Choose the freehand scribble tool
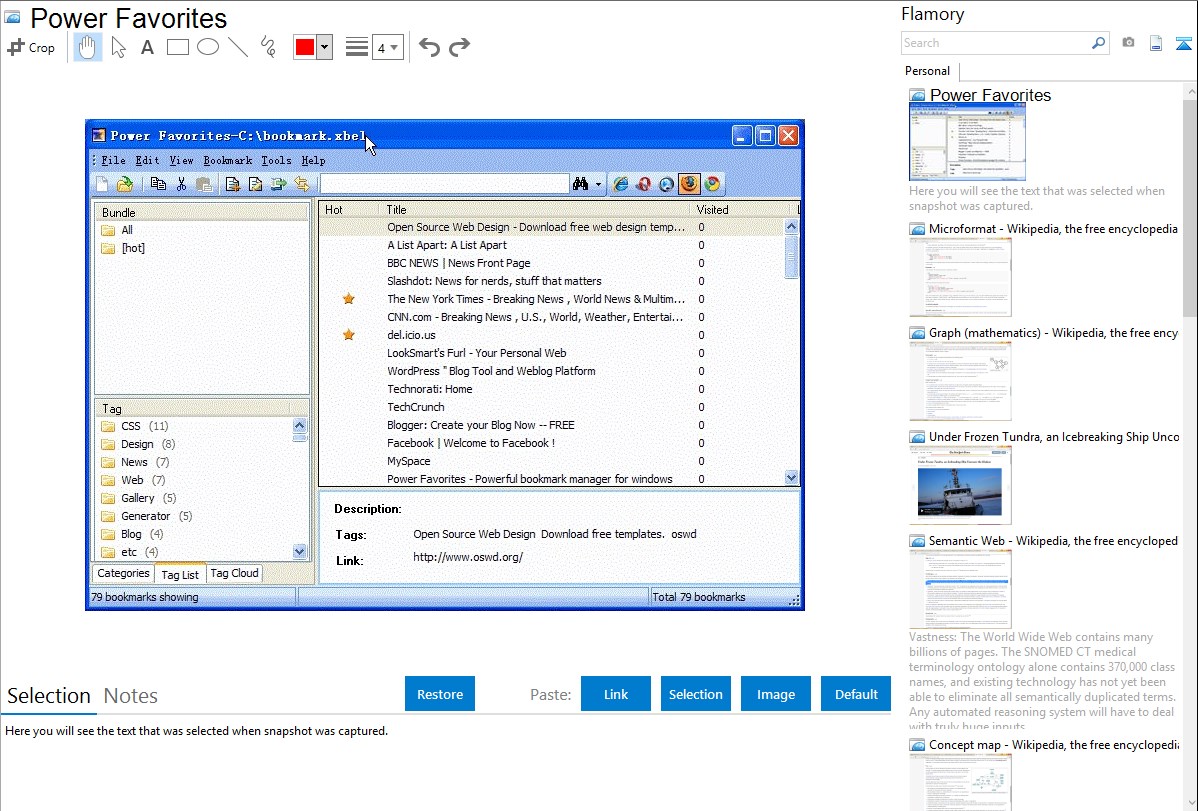1198x811 pixels. (267, 47)
